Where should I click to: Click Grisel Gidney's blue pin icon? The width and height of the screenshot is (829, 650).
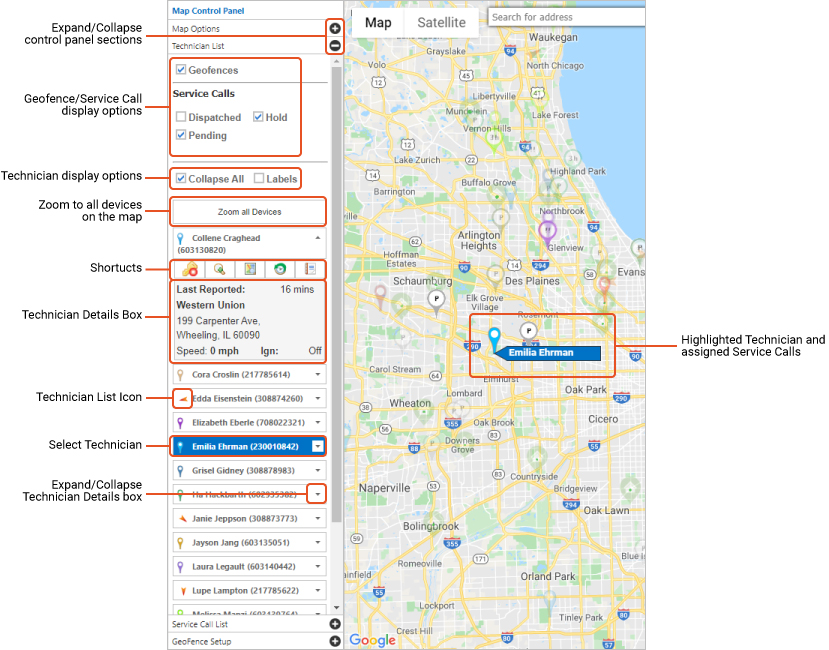pos(180,471)
